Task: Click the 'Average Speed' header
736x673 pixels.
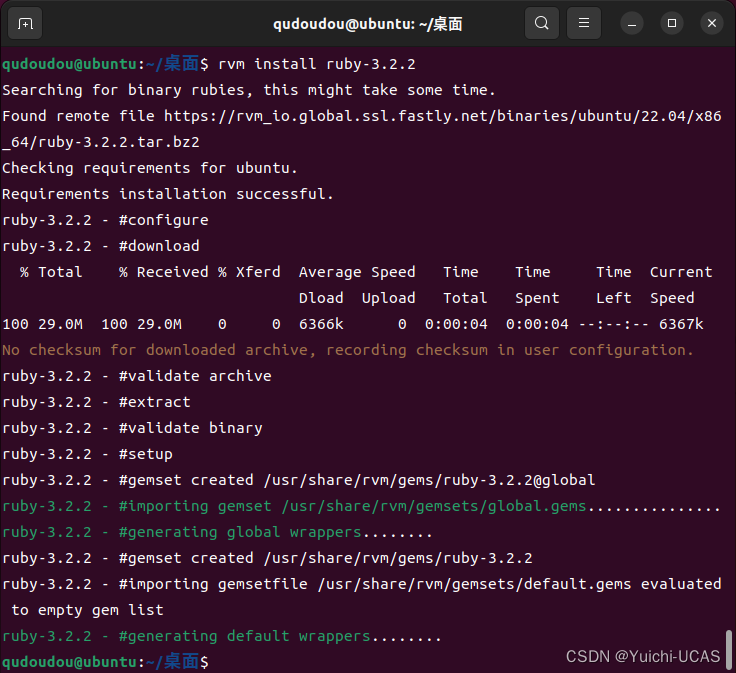Action: 357,272
